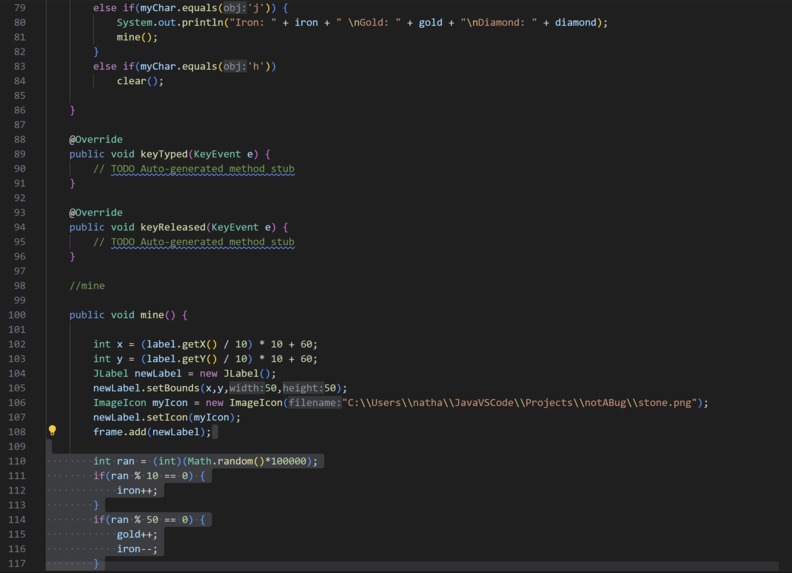Click the 'iron++;' statement
Image resolution: width=792 pixels, height=573 pixels.
pyautogui.click(x=137, y=491)
